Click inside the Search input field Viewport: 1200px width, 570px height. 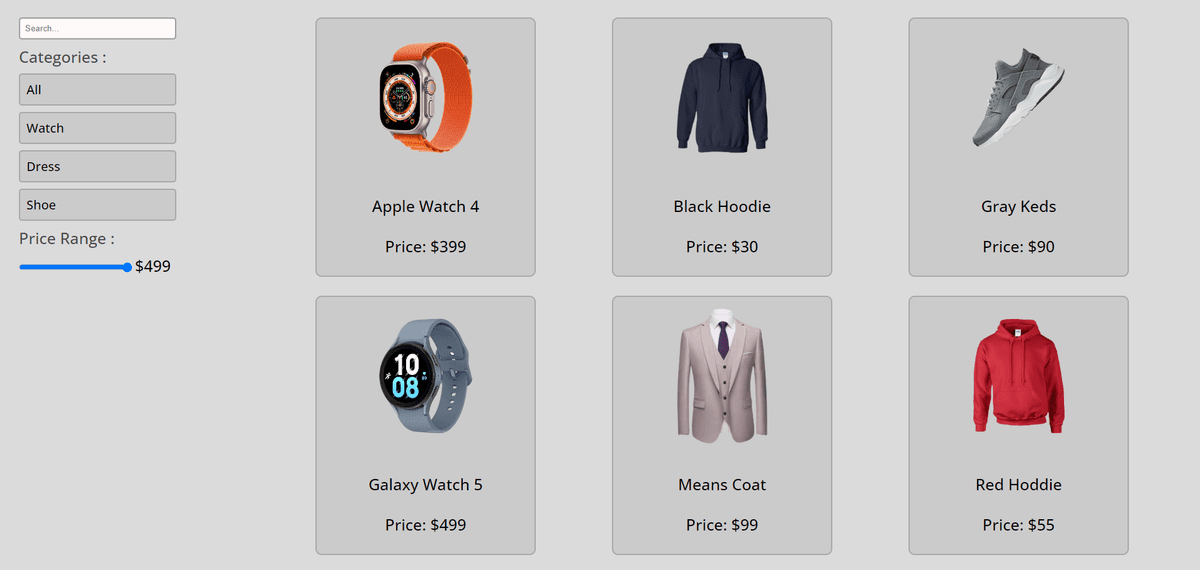97,28
